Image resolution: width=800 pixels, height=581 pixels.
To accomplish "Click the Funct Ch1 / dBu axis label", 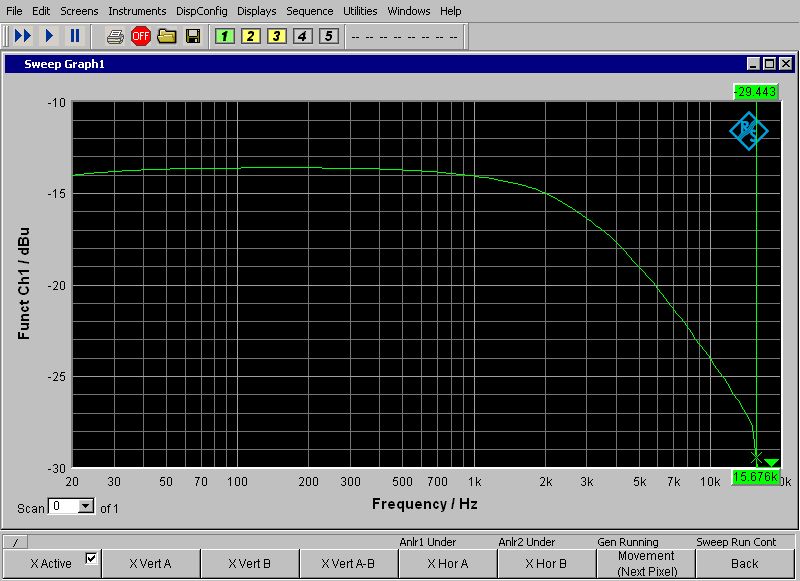I will (x=23, y=284).
